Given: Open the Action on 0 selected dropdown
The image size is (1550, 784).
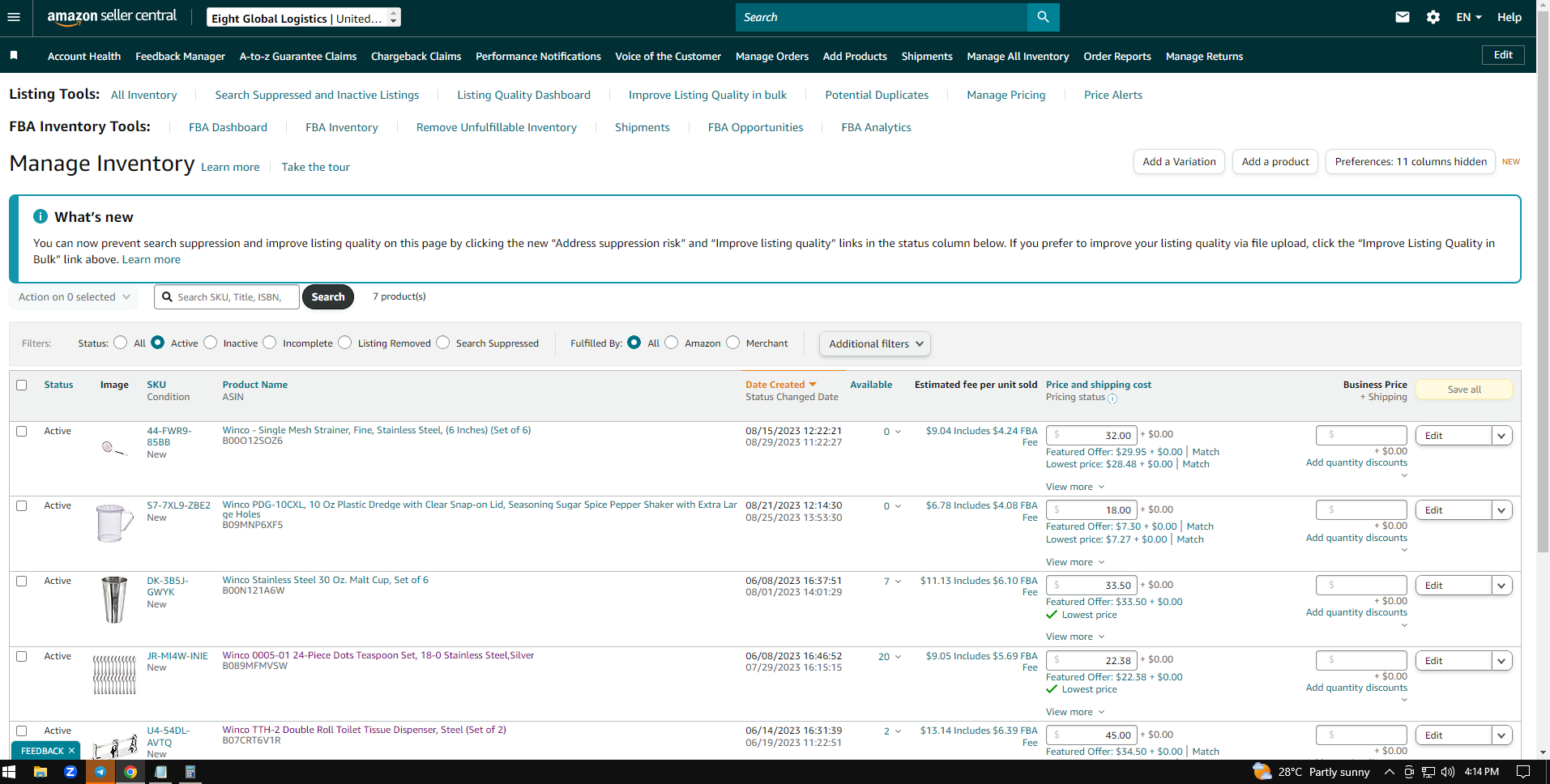Looking at the screenshot, I should (x=74, y=297).
